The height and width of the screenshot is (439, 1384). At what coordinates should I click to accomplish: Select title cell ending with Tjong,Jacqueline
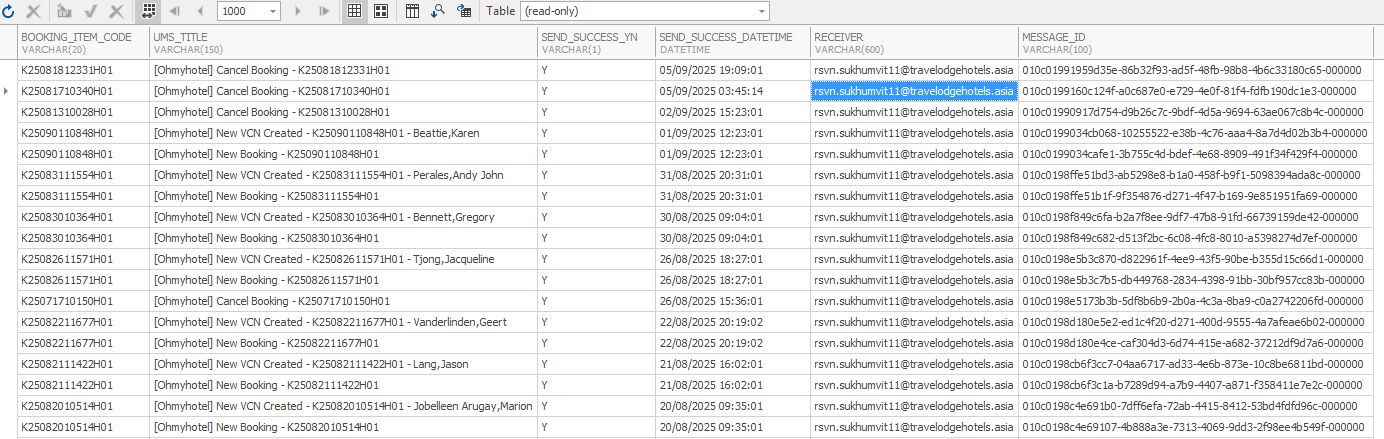click(344, 259)
